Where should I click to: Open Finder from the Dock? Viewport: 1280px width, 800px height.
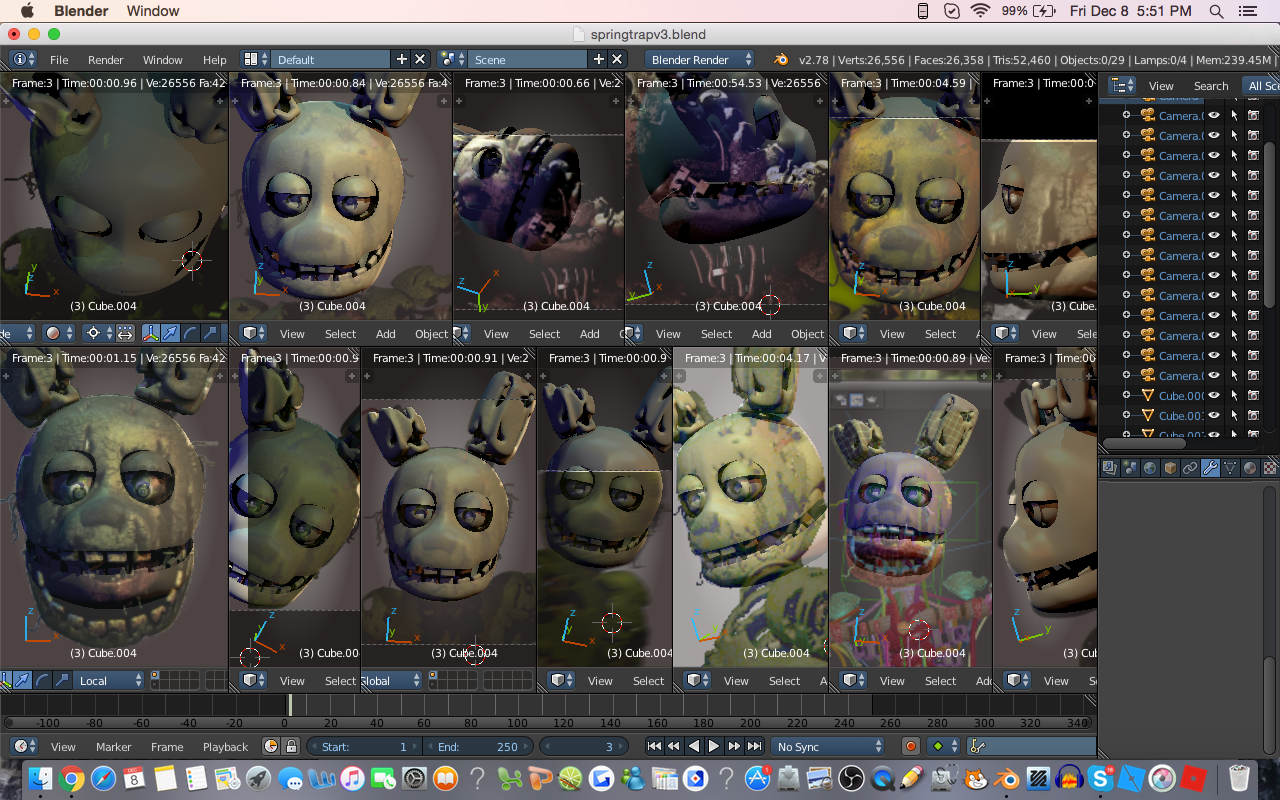[39, 777]
